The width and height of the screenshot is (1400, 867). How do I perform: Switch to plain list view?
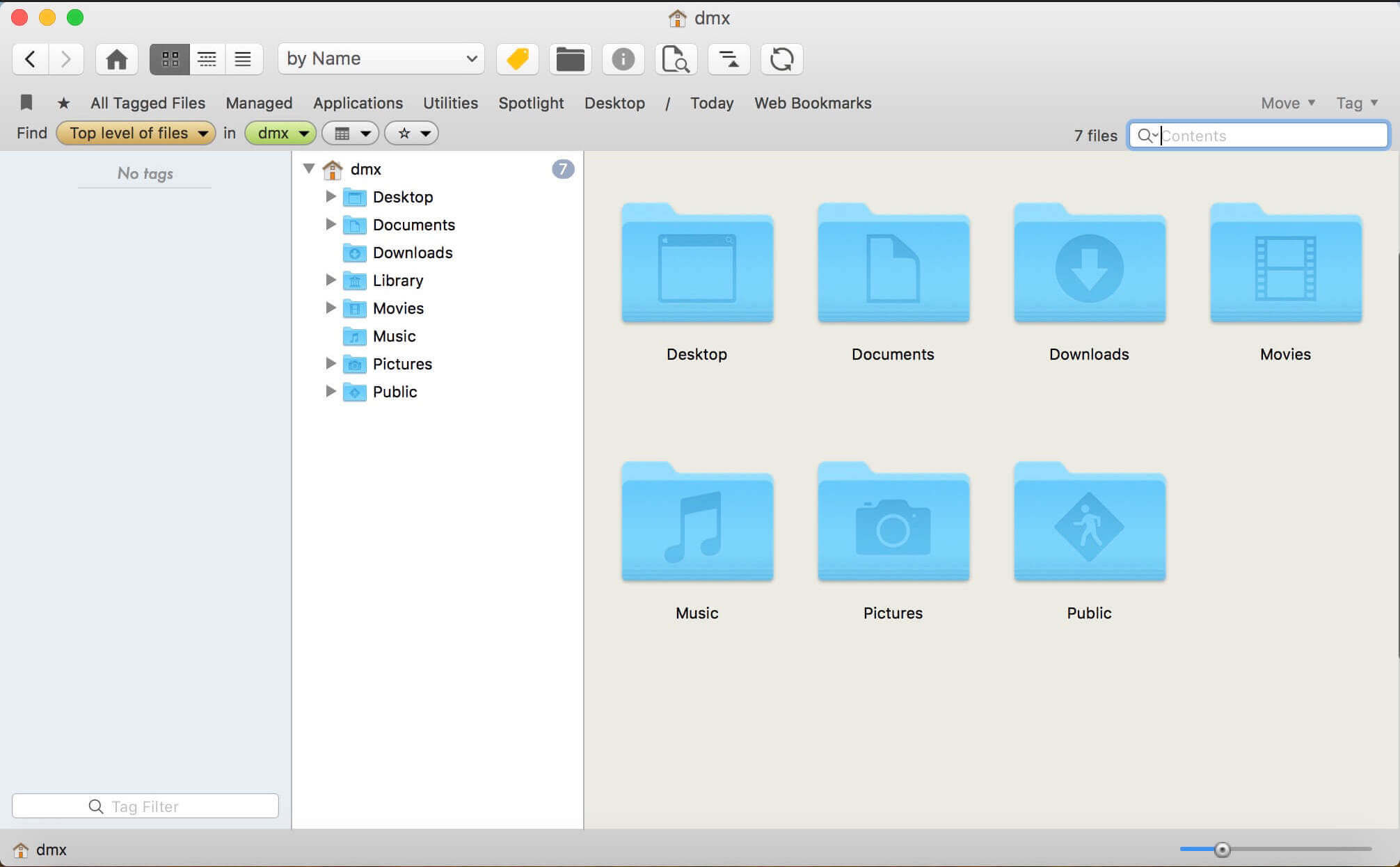[x=243, y=59]
